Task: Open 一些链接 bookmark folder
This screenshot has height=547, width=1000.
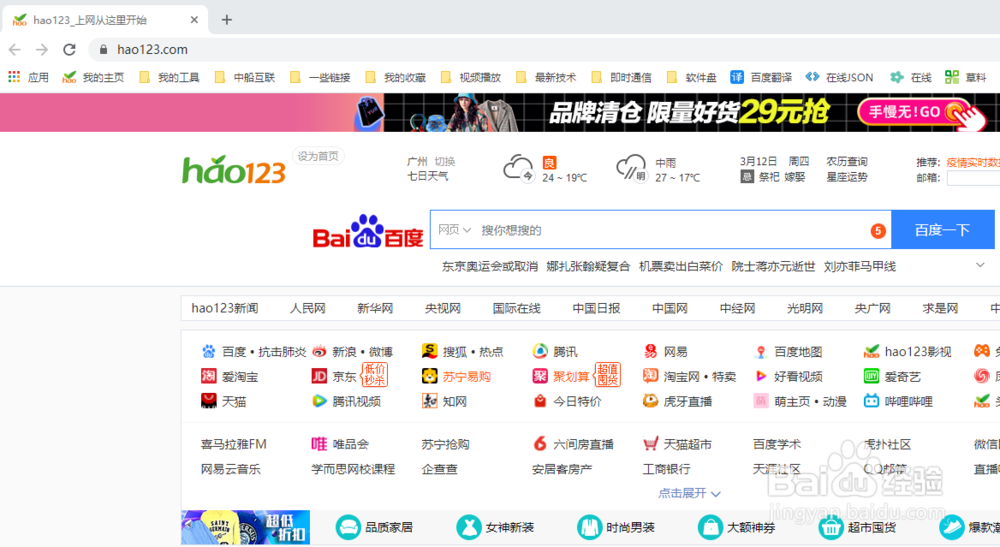Action: pyautogui.click(x=320, y=77)
